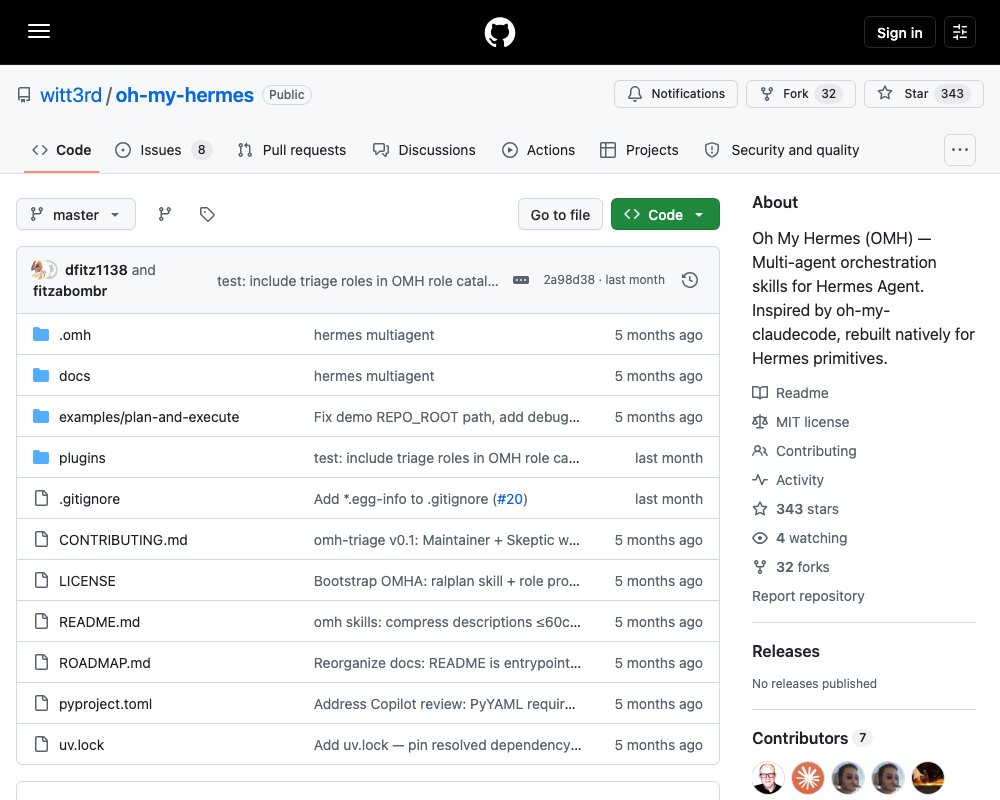The width and height of the screenshot is (1000, 800).
Task: Click the Sign in button
Action: tap(899, 33)
